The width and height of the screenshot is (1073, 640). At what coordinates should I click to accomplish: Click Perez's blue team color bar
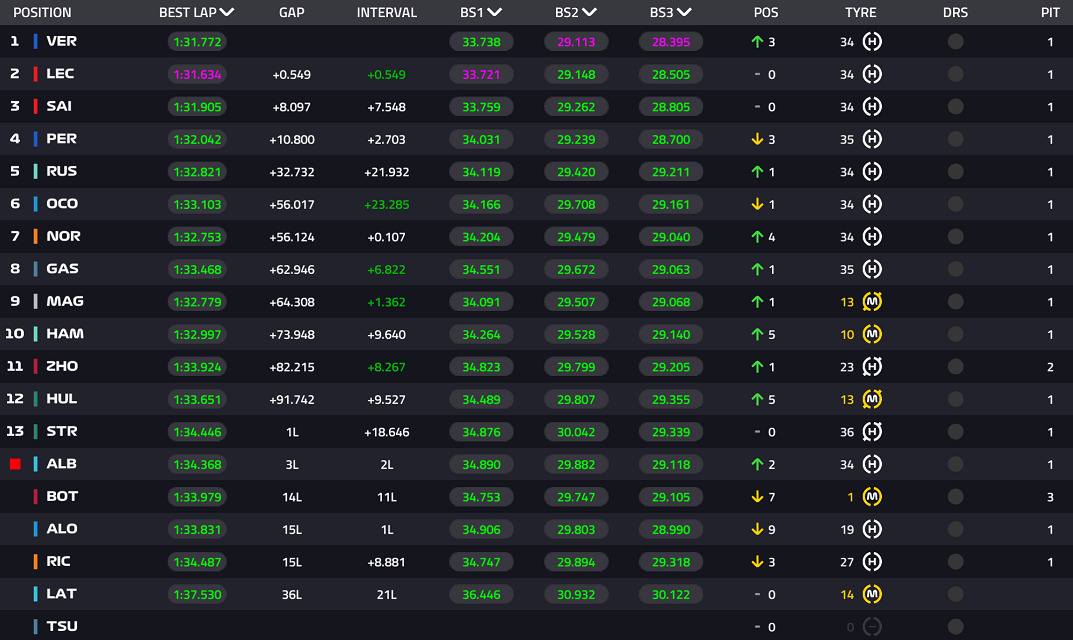tap(36, 139)
